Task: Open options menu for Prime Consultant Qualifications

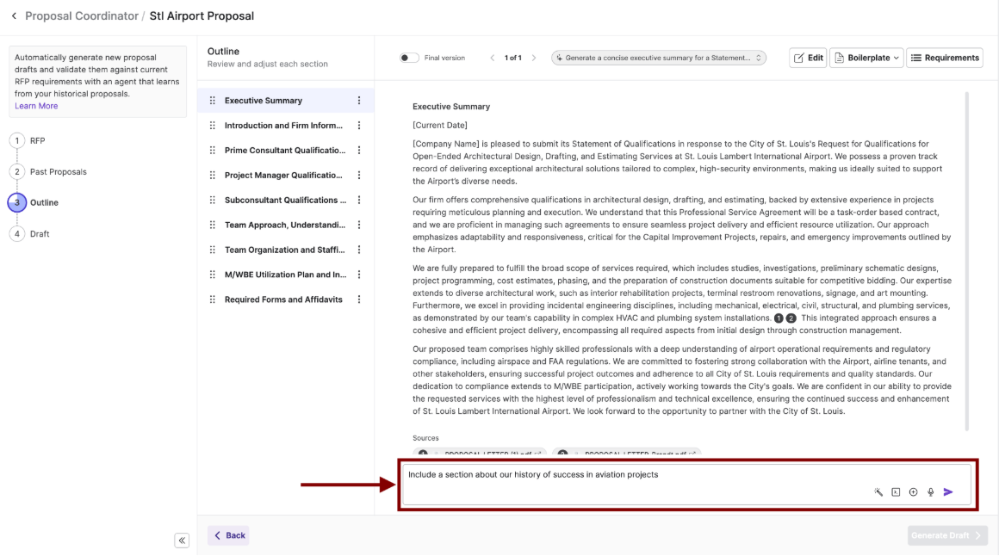Action: (359, 150)
